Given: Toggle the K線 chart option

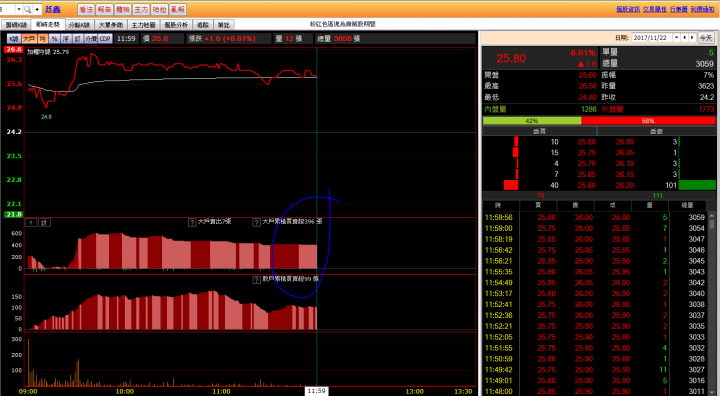Looking at the screenshot, I should pos(14,39).
